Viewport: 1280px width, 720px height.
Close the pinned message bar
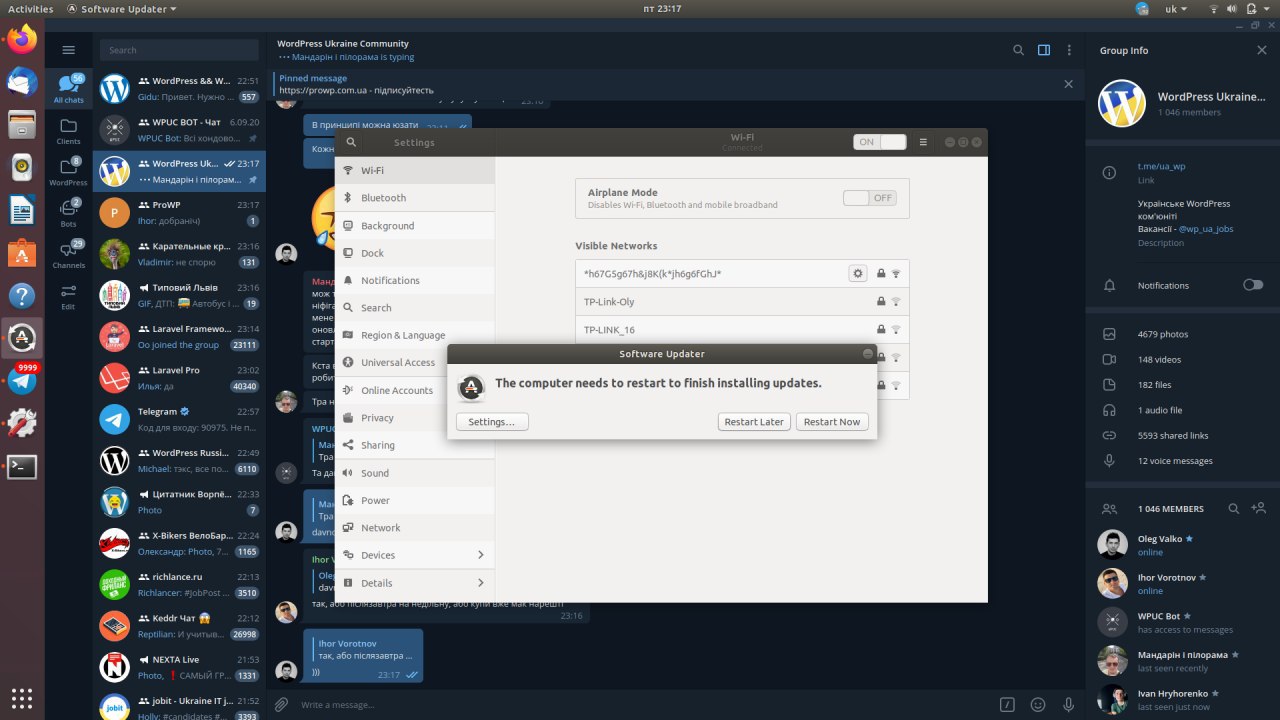click(1068, 84)
